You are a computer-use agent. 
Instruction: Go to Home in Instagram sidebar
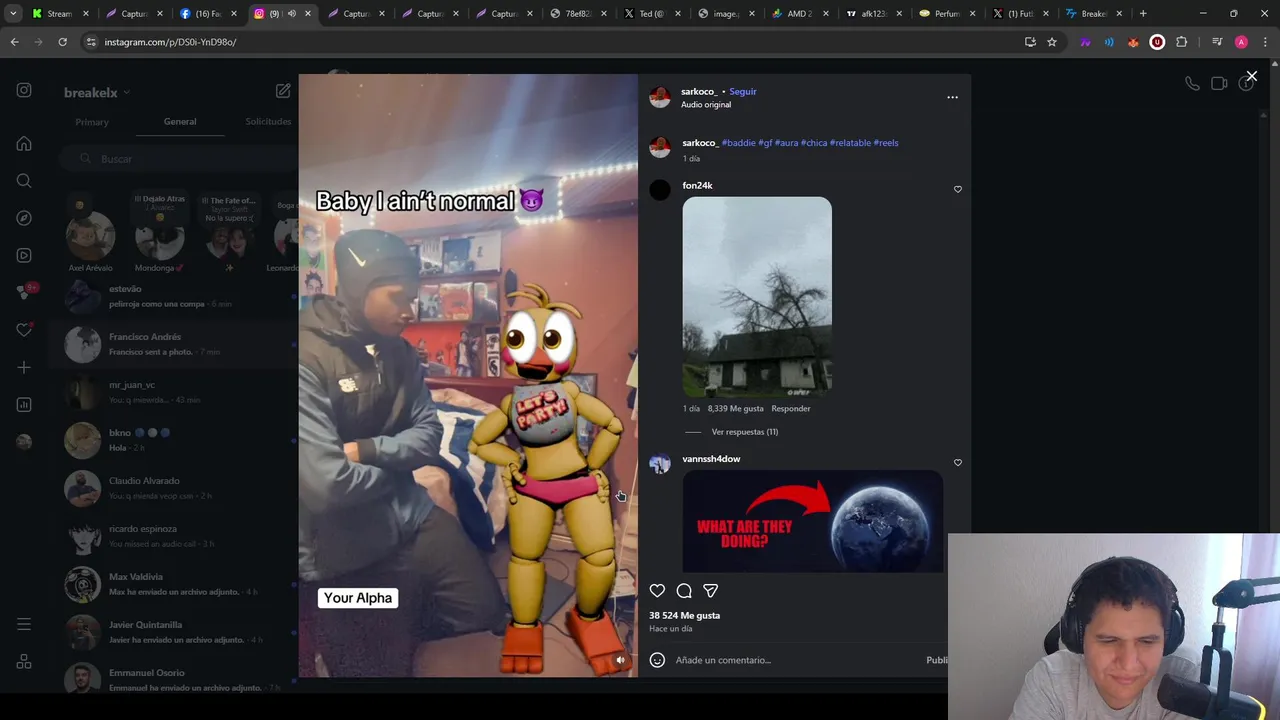coord(24,144)
